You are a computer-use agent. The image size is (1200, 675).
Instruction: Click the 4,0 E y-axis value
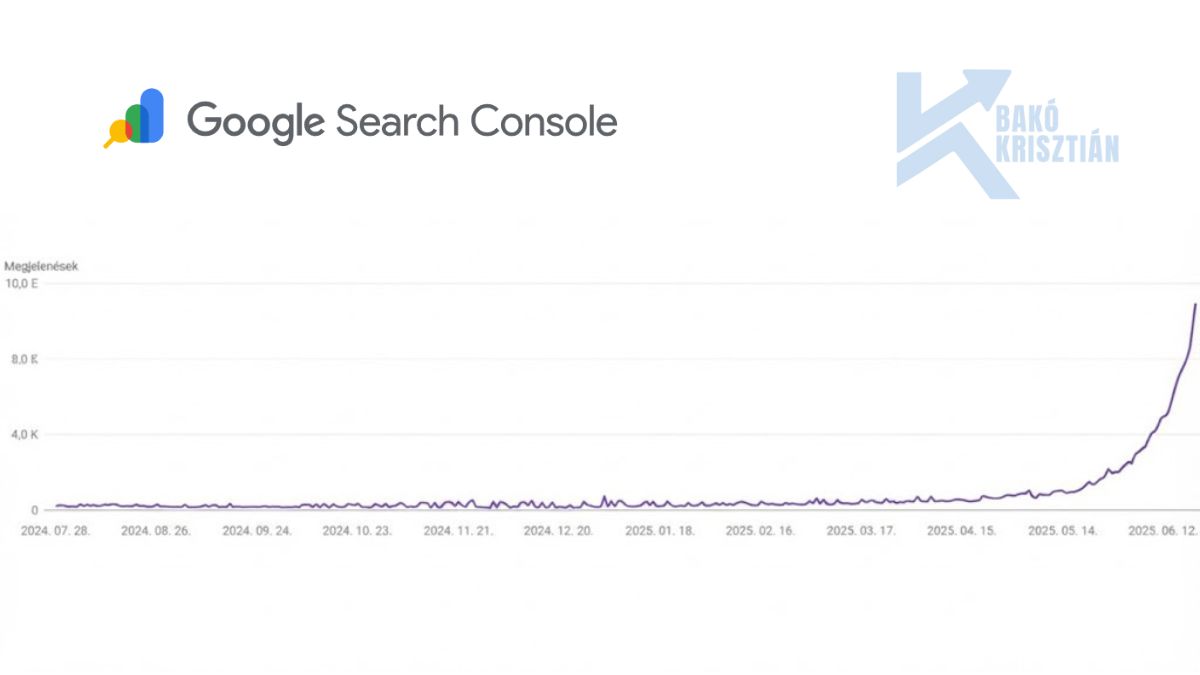point(22,435)
